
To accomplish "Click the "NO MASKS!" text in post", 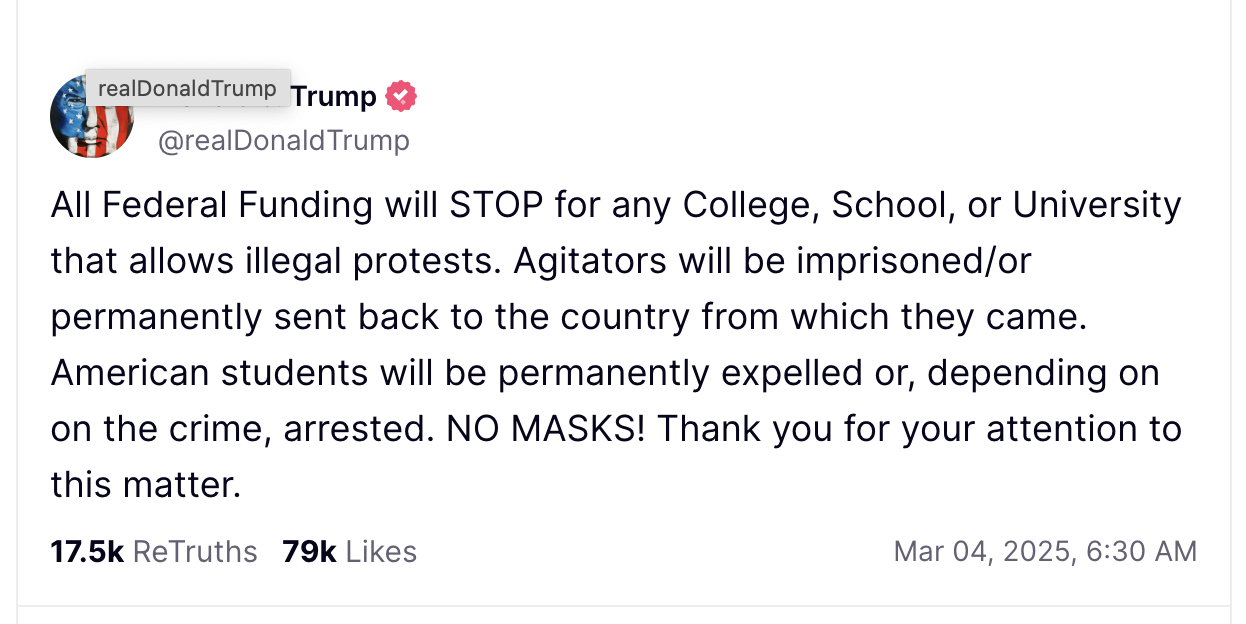I will (547, 429).
